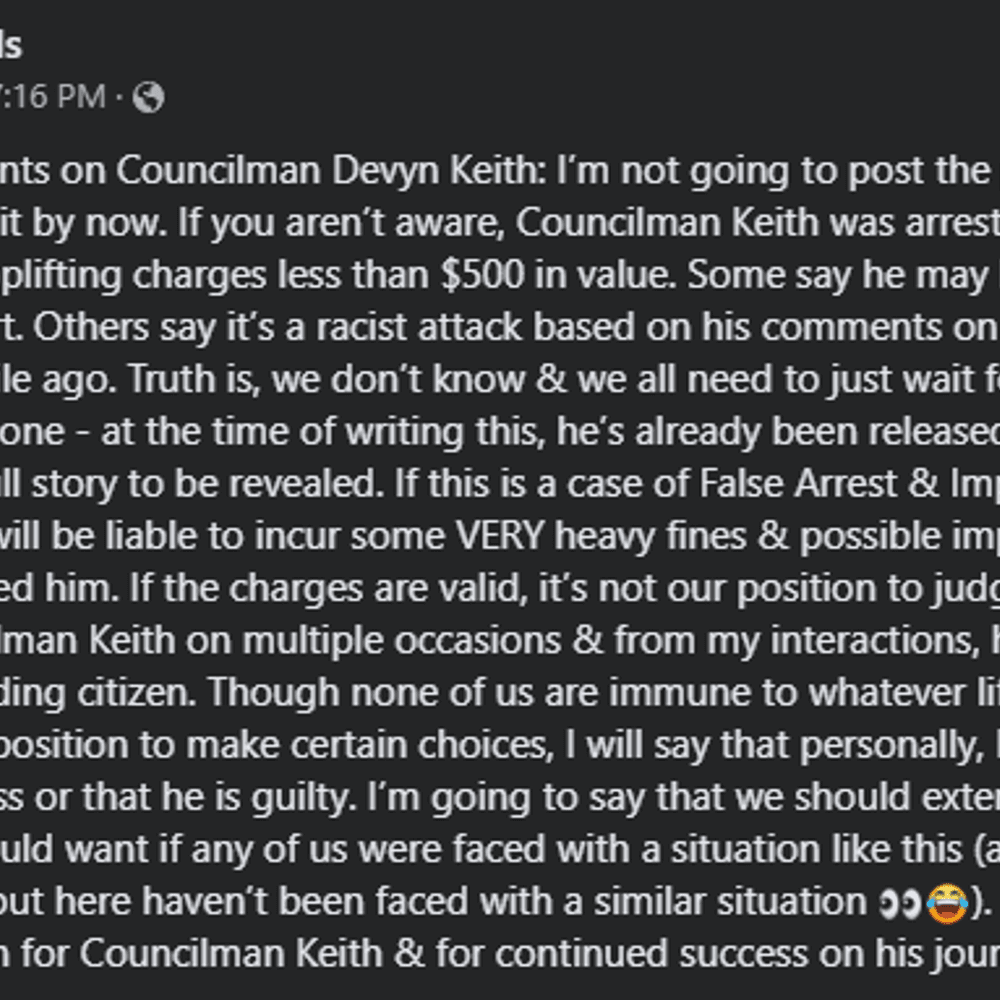This screenshot has width=1000, height=1000.
Task: Click the globe public audience icon
Action: 148,98
